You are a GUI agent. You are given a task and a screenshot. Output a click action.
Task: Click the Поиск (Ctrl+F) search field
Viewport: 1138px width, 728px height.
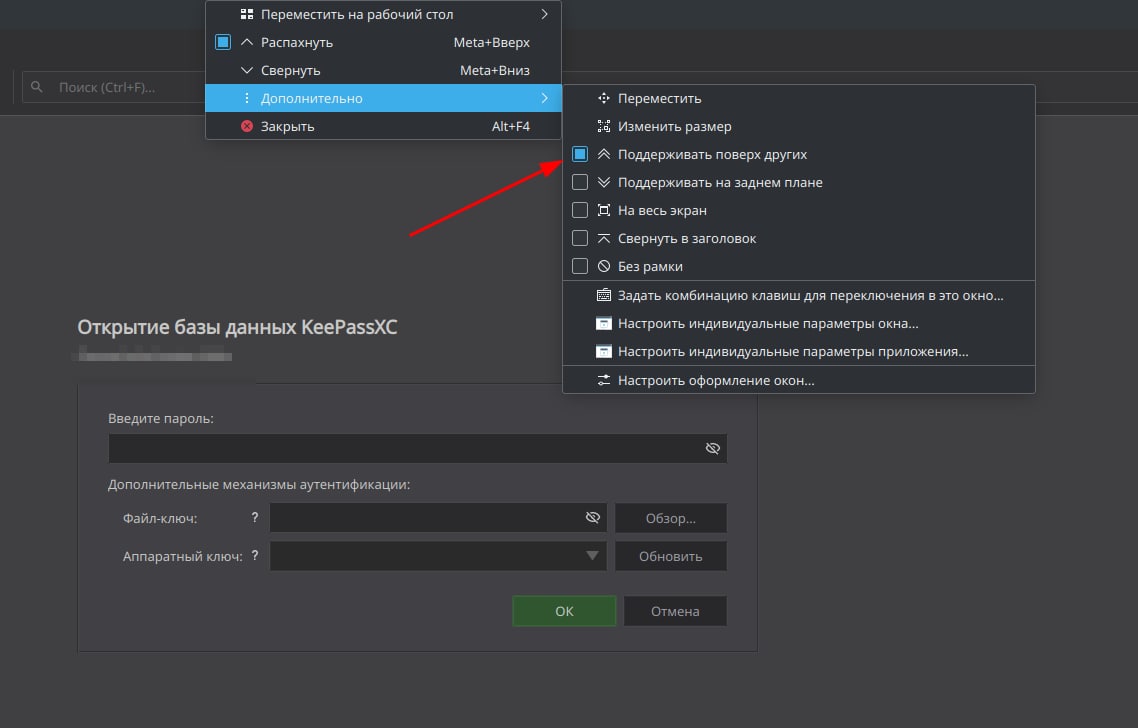pyautogui.click(x=113, y=87)
